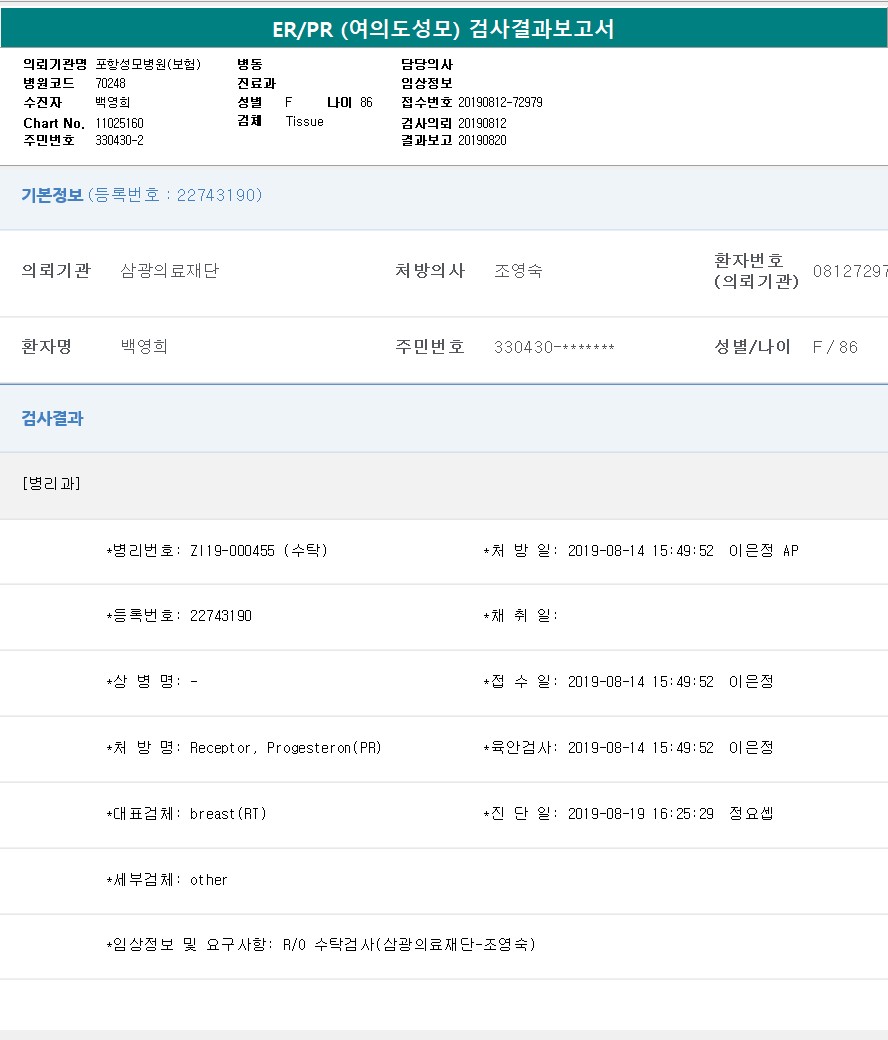
Task: Click the empty 채취일 label
Action: 521,616
